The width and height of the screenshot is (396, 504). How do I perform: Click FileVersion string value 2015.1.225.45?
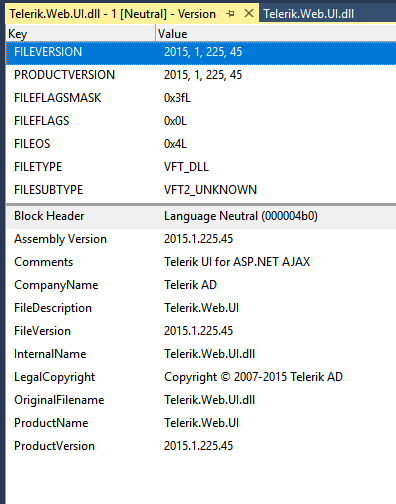tap(198, 331)
